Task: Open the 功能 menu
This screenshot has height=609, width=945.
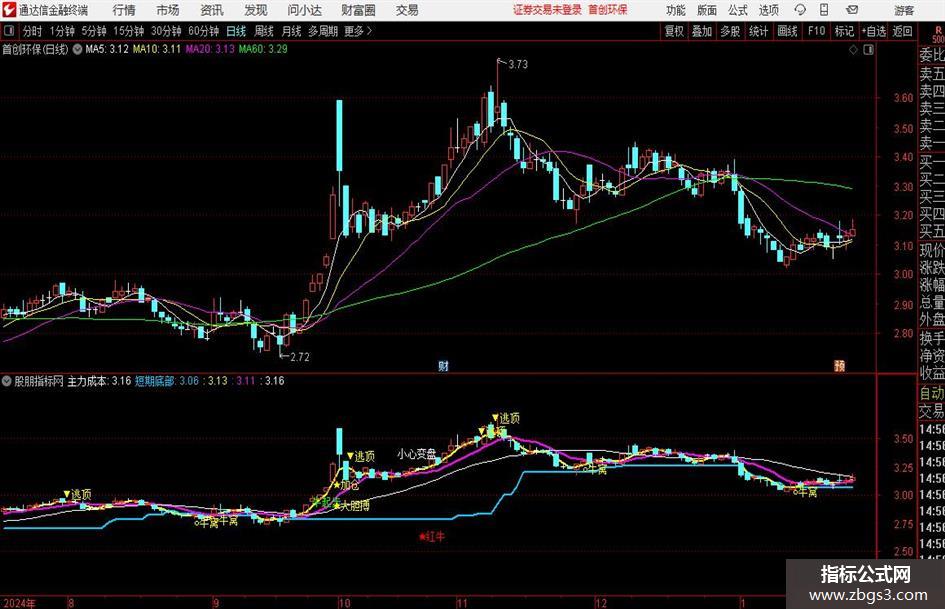Action: tap(676, 10)
